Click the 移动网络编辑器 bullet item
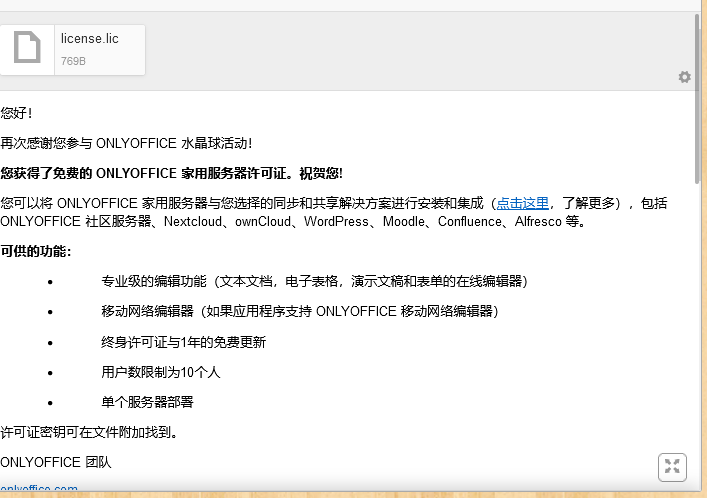707x498 pixels. [x=299, y=312]
